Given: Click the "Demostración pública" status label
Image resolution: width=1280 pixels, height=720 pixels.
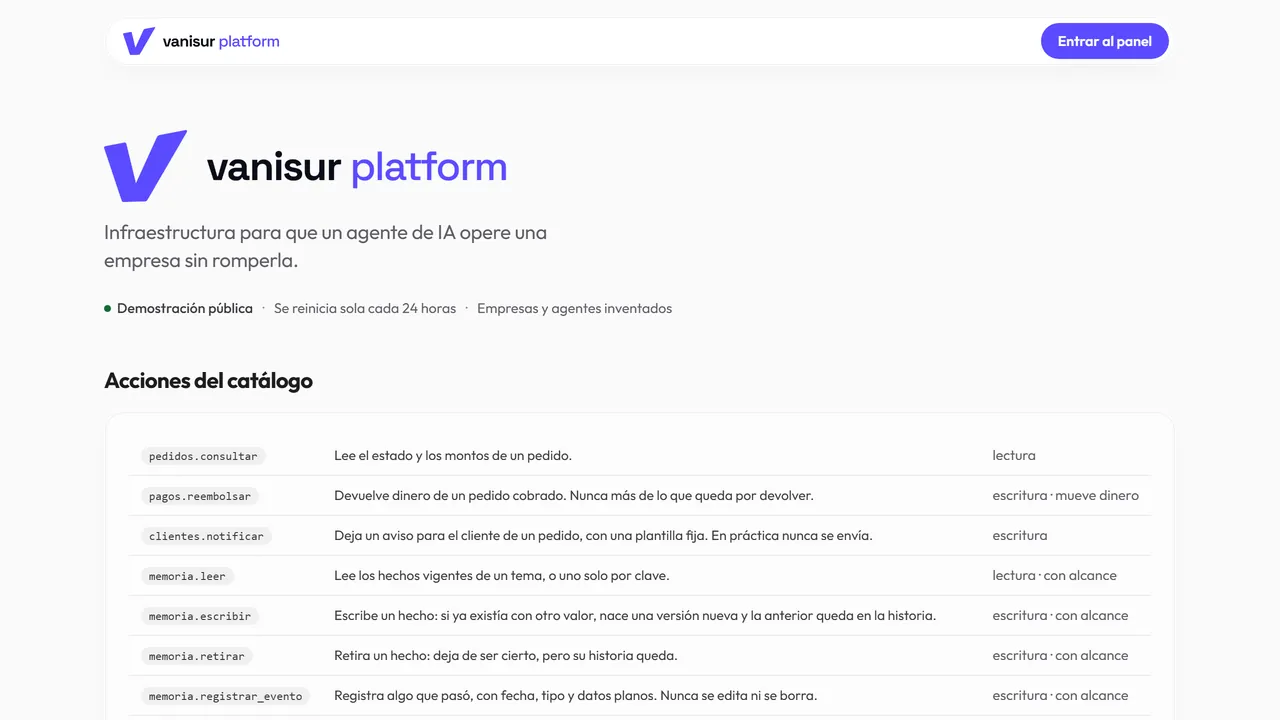Looking at the screenshot, I should [185, 308].
